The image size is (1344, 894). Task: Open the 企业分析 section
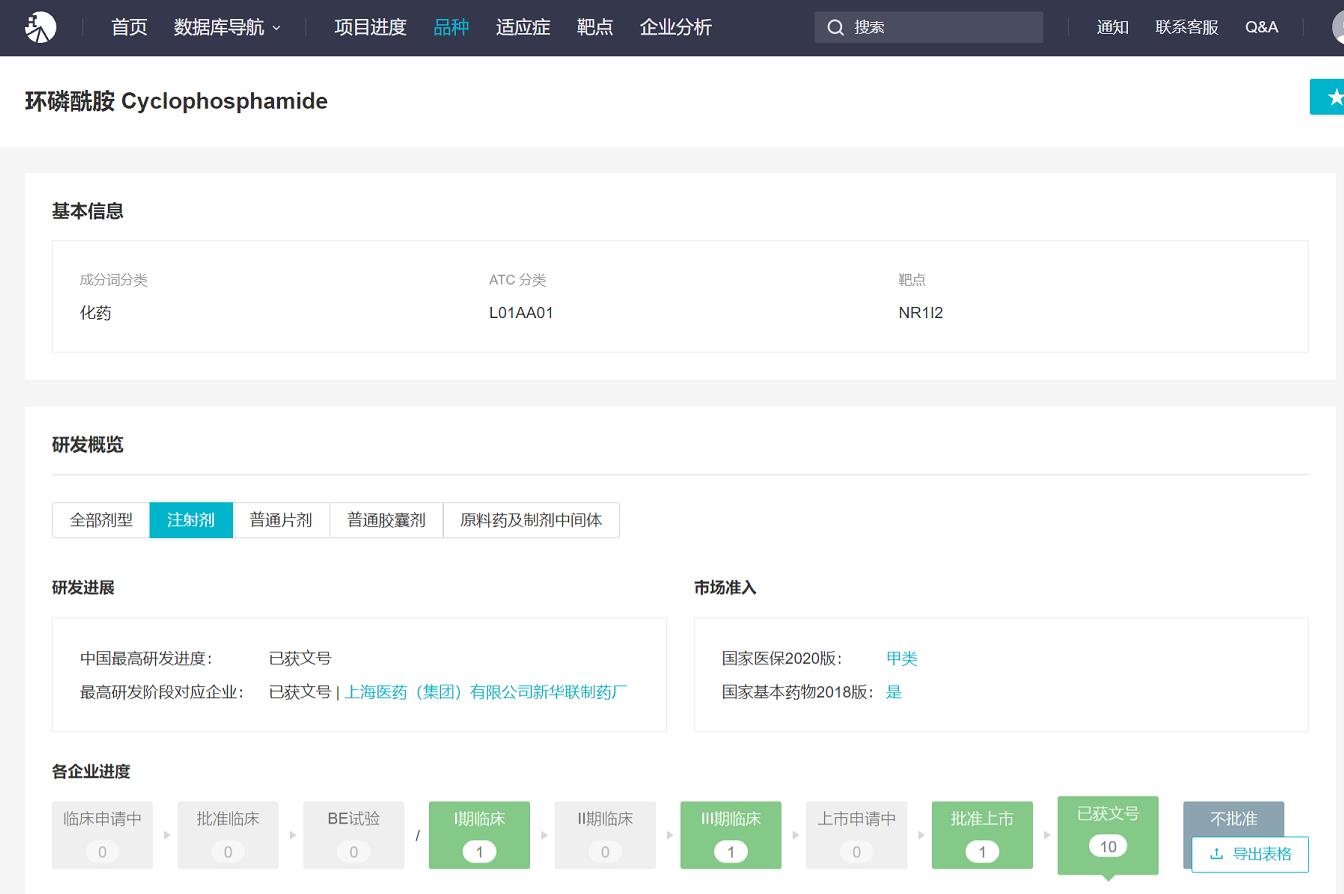click(676, 27)
